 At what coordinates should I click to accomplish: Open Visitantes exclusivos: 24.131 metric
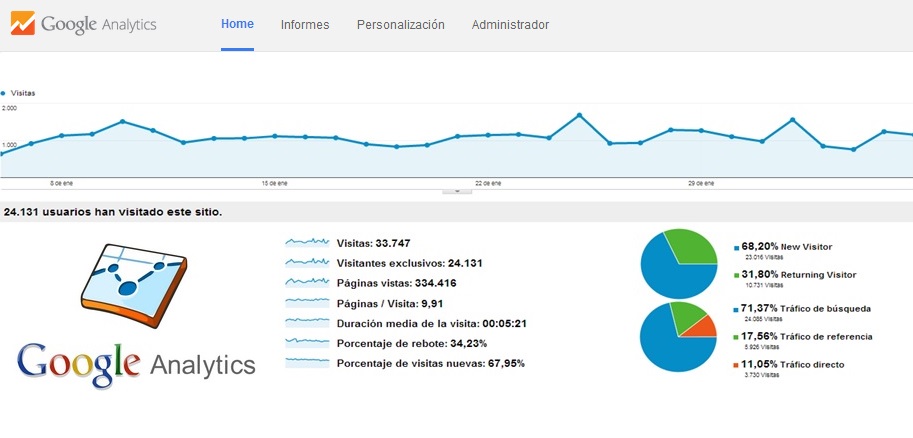coord(409,263)
